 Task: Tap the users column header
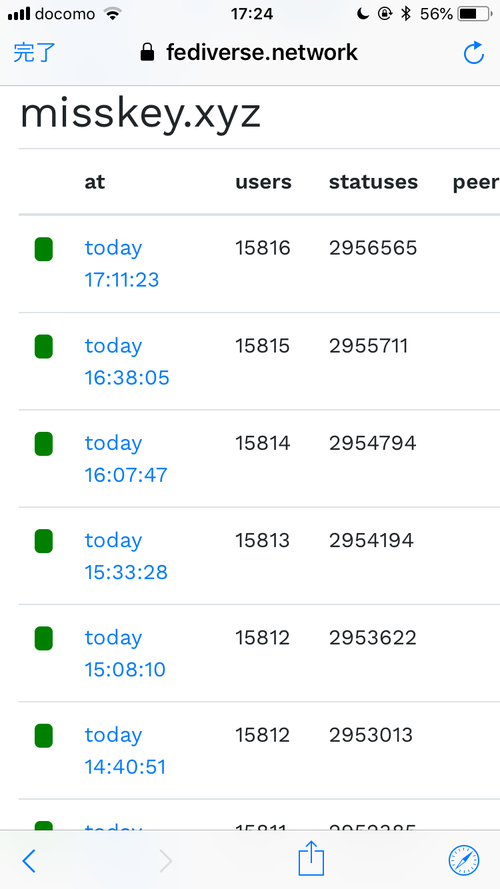click(264, 182)
